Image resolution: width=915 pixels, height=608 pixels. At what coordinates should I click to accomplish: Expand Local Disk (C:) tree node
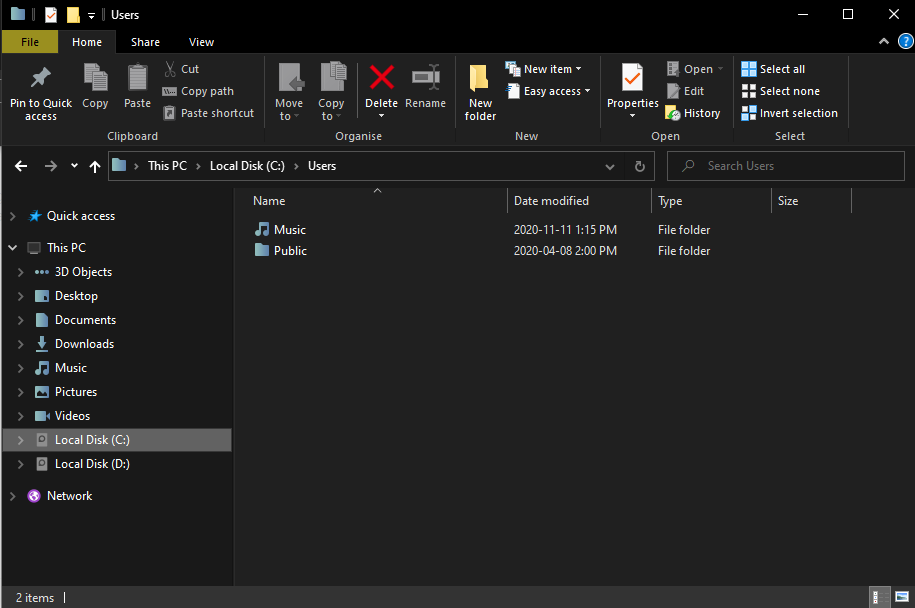20,440
